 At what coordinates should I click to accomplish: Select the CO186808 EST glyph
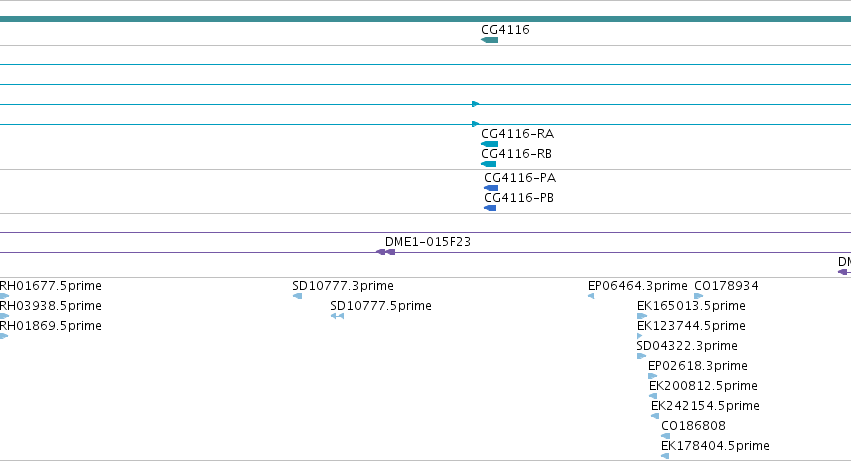(x=665, y=436)
